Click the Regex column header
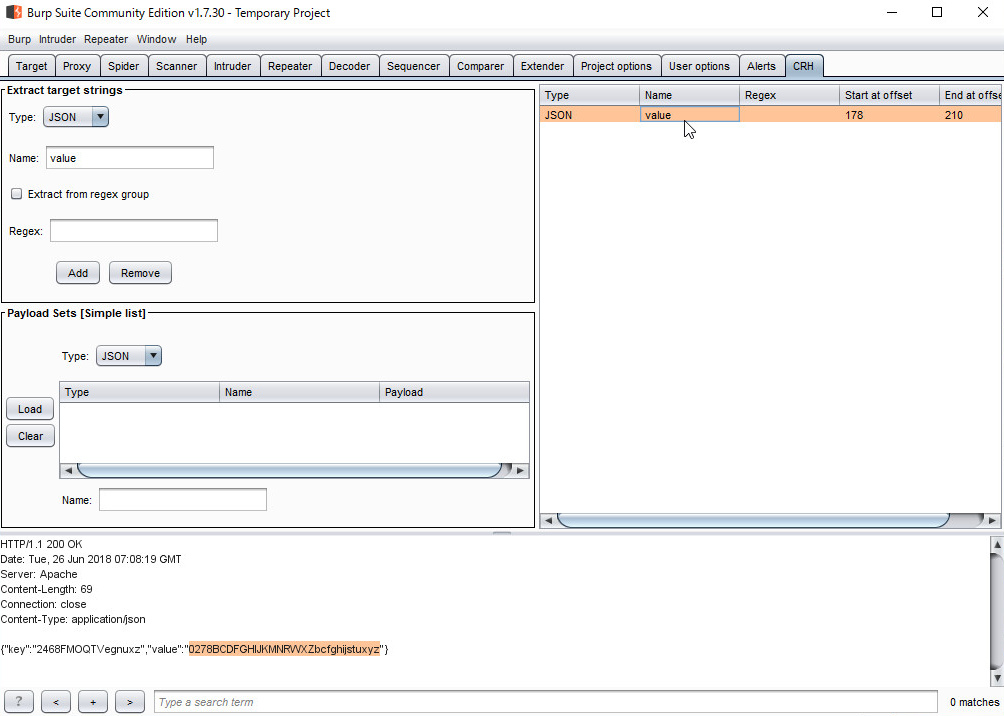The image size is (1004, 716). pyautogui.click(x=789, y=95)
